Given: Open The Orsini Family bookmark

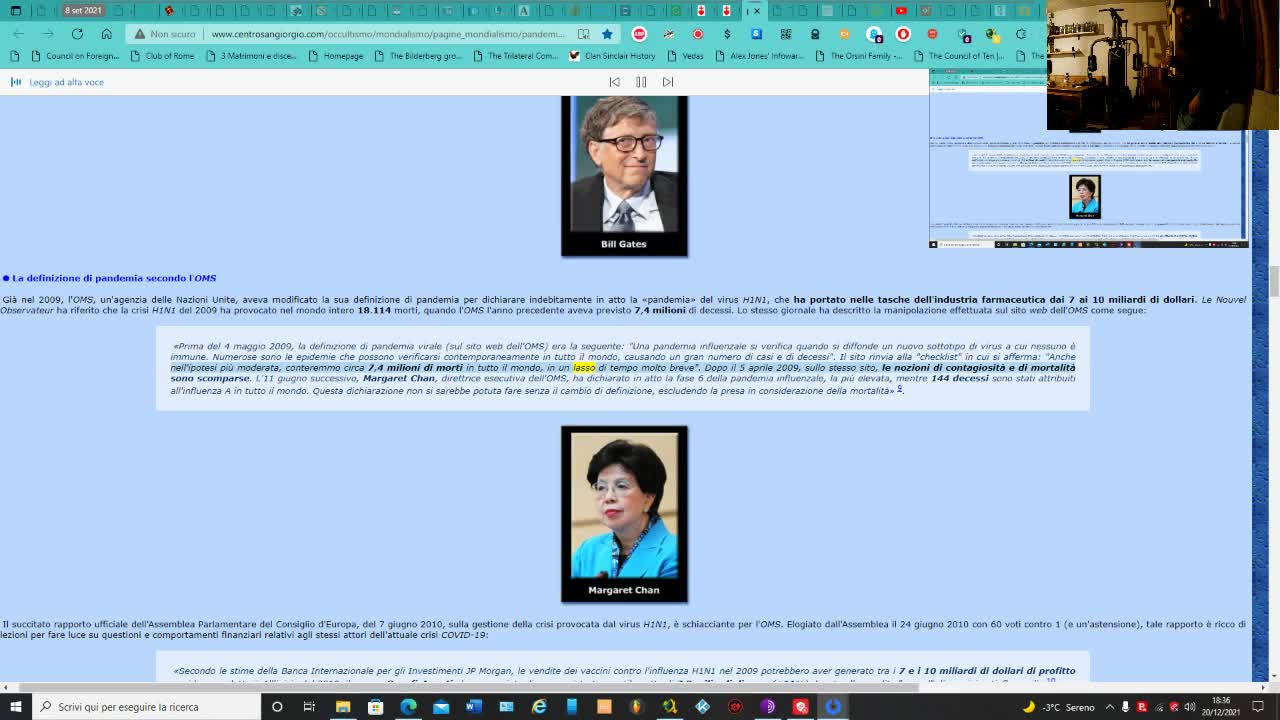Looking at the screenshot, I should pyautogui.click(x=858, y=56).
